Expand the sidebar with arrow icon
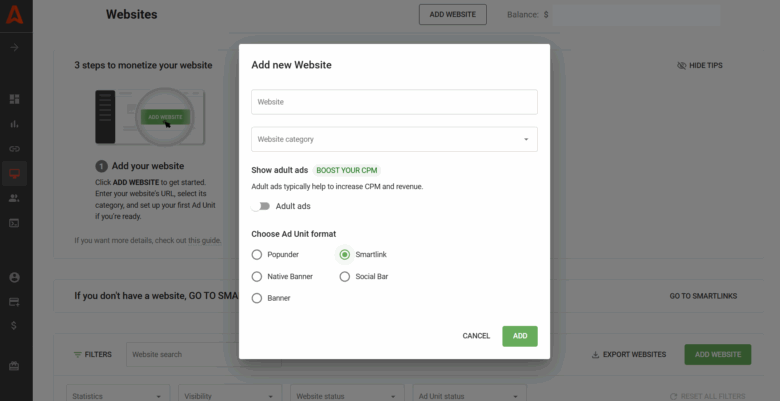The height and width of the screenshot is (401, 780). [x=15, y=47]
